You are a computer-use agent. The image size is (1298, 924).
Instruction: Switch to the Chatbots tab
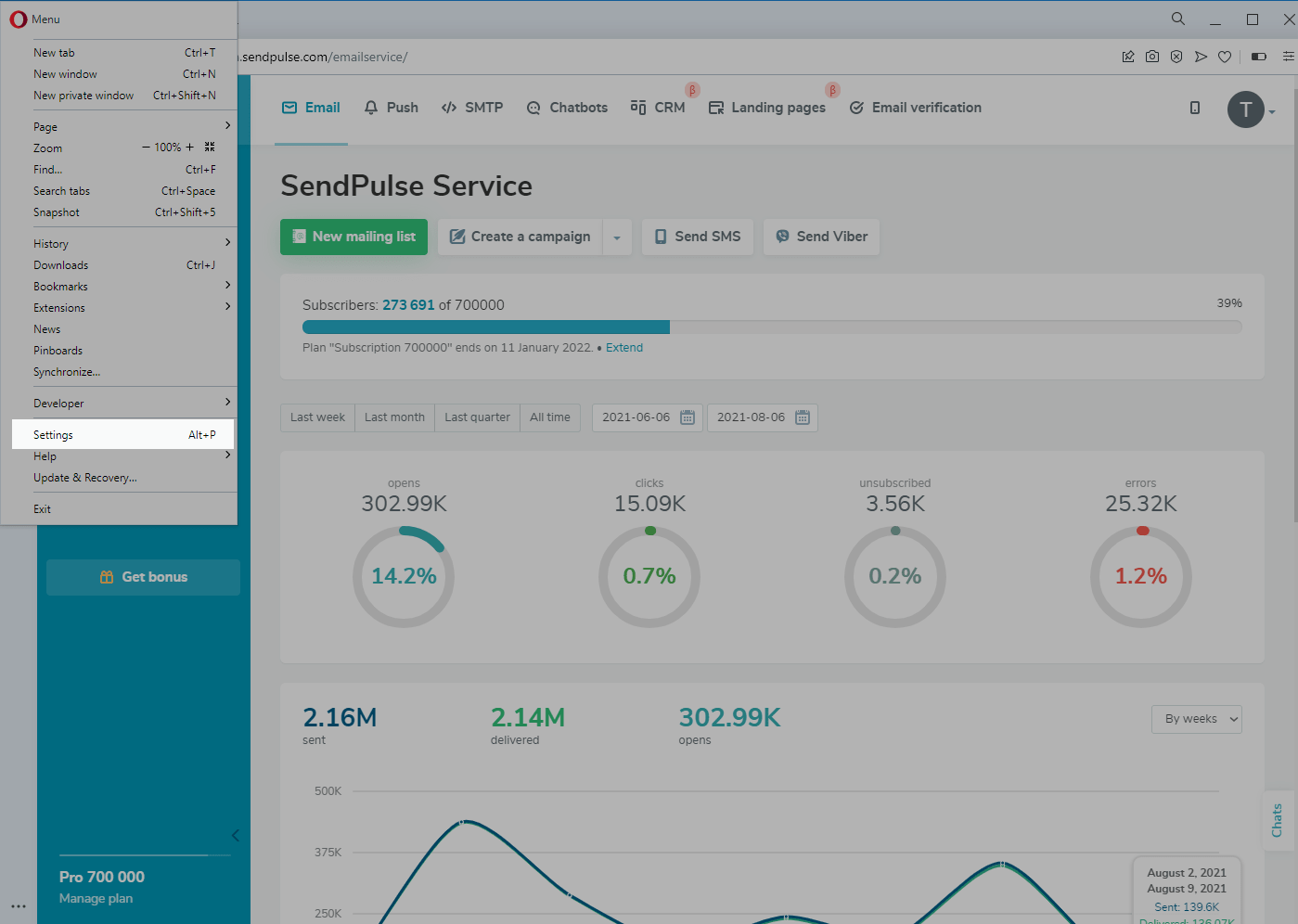coord(567,108)
